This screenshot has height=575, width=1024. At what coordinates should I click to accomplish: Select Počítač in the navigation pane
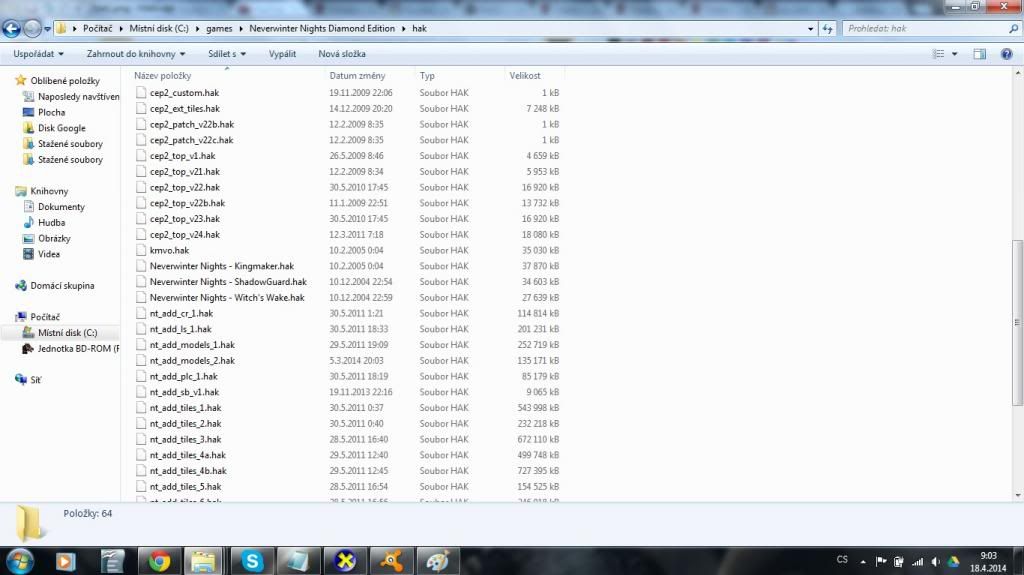[45, 317]
